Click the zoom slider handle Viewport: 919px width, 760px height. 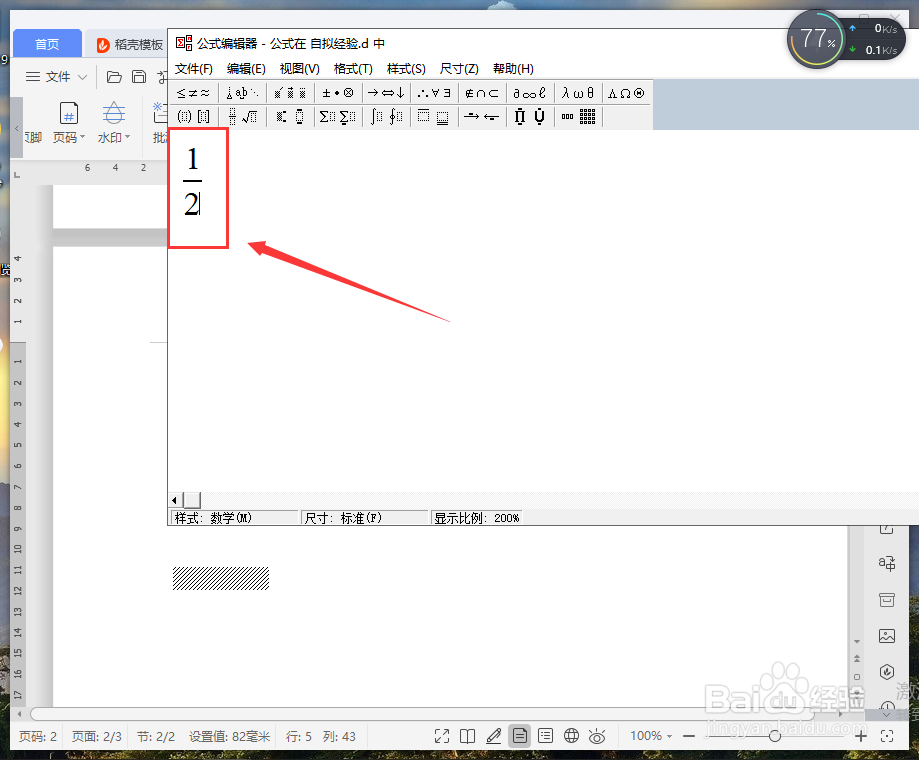pos(775,736)
